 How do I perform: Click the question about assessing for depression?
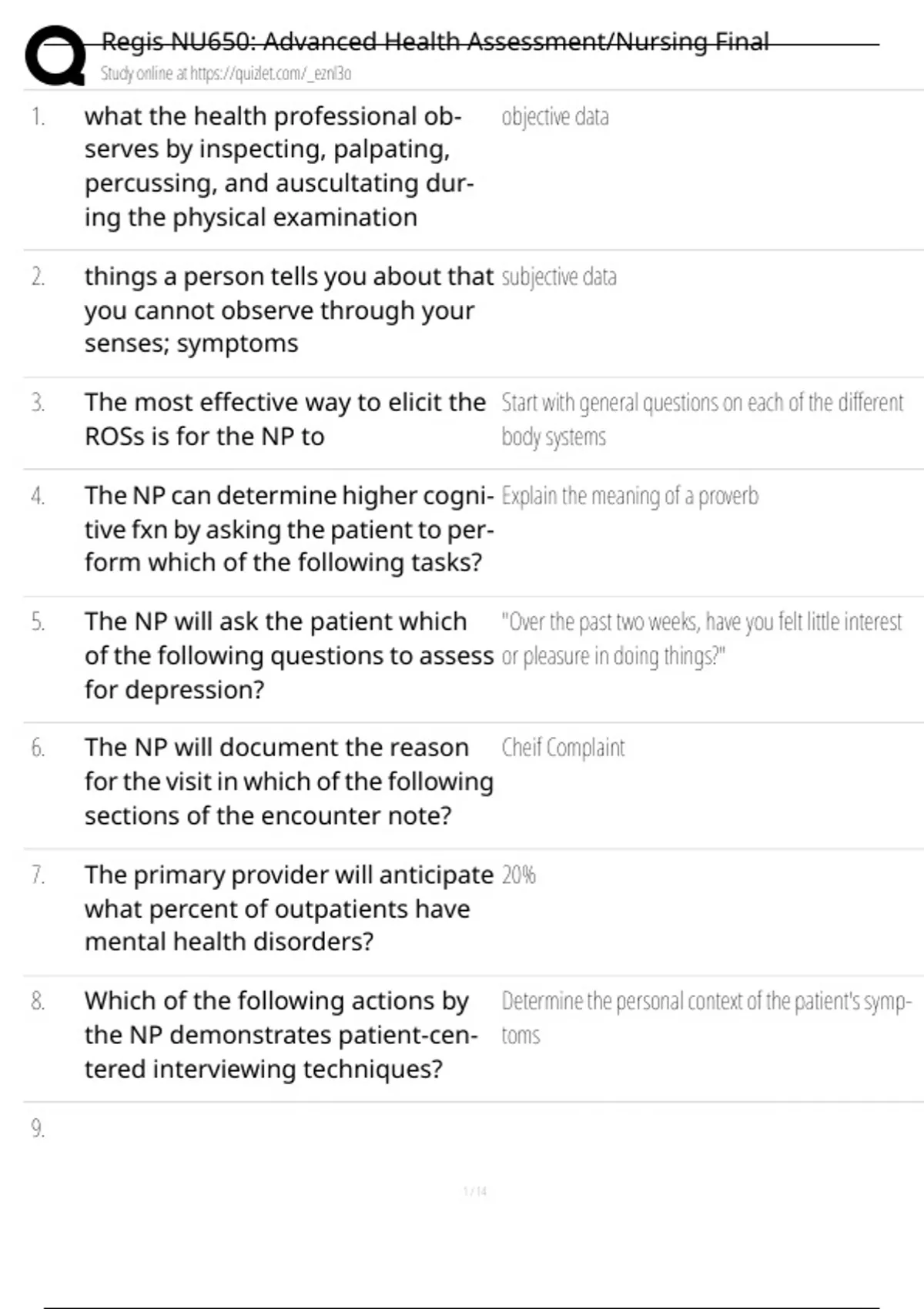point(289,654)
